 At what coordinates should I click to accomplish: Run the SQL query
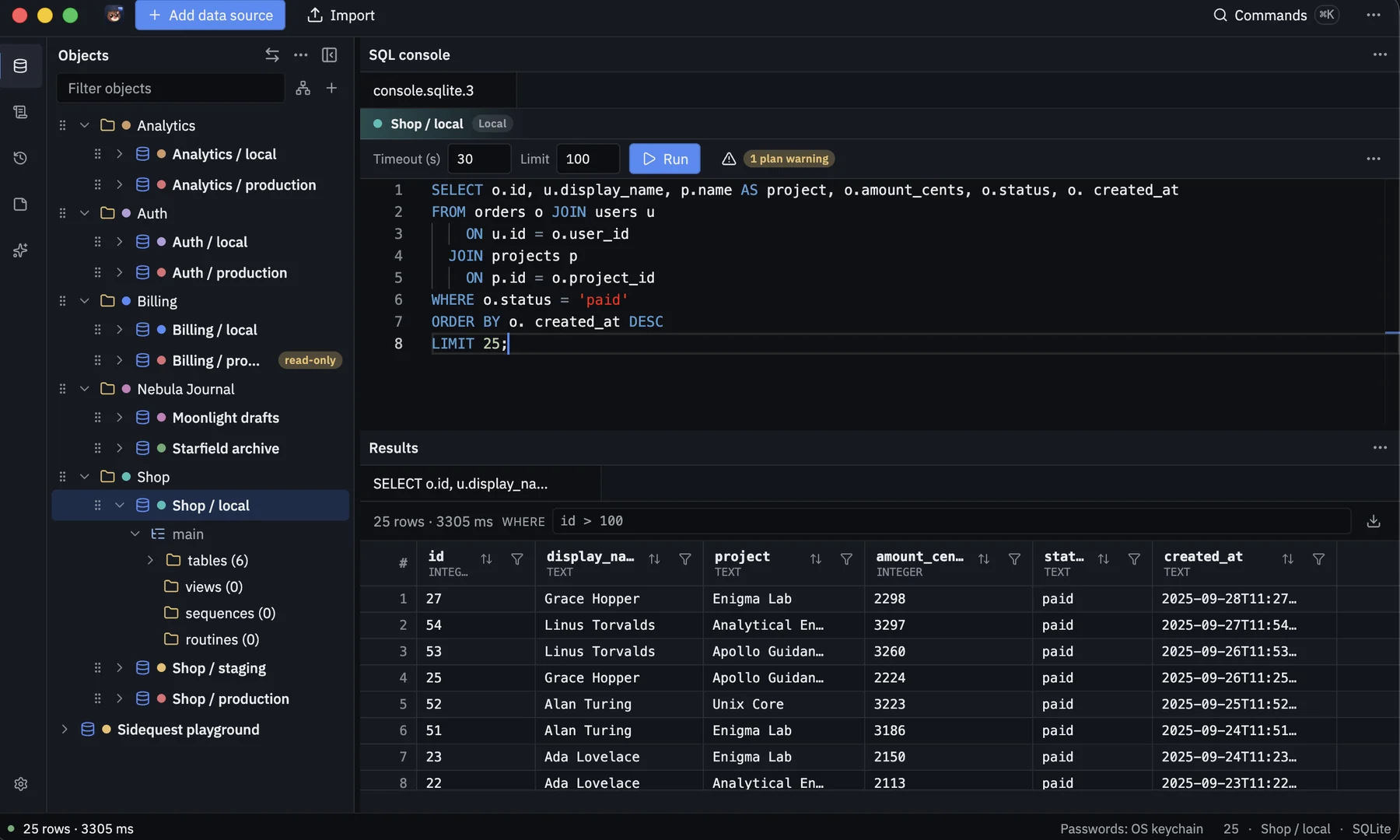tap(665, 159)
